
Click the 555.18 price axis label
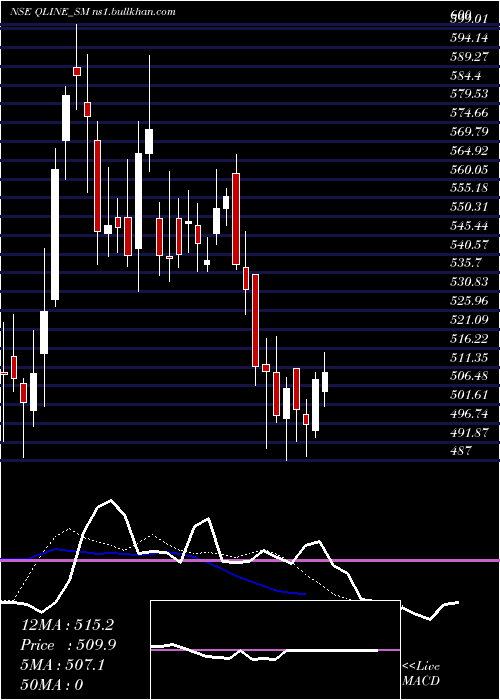pyautogui.click(x=469, y=188)
